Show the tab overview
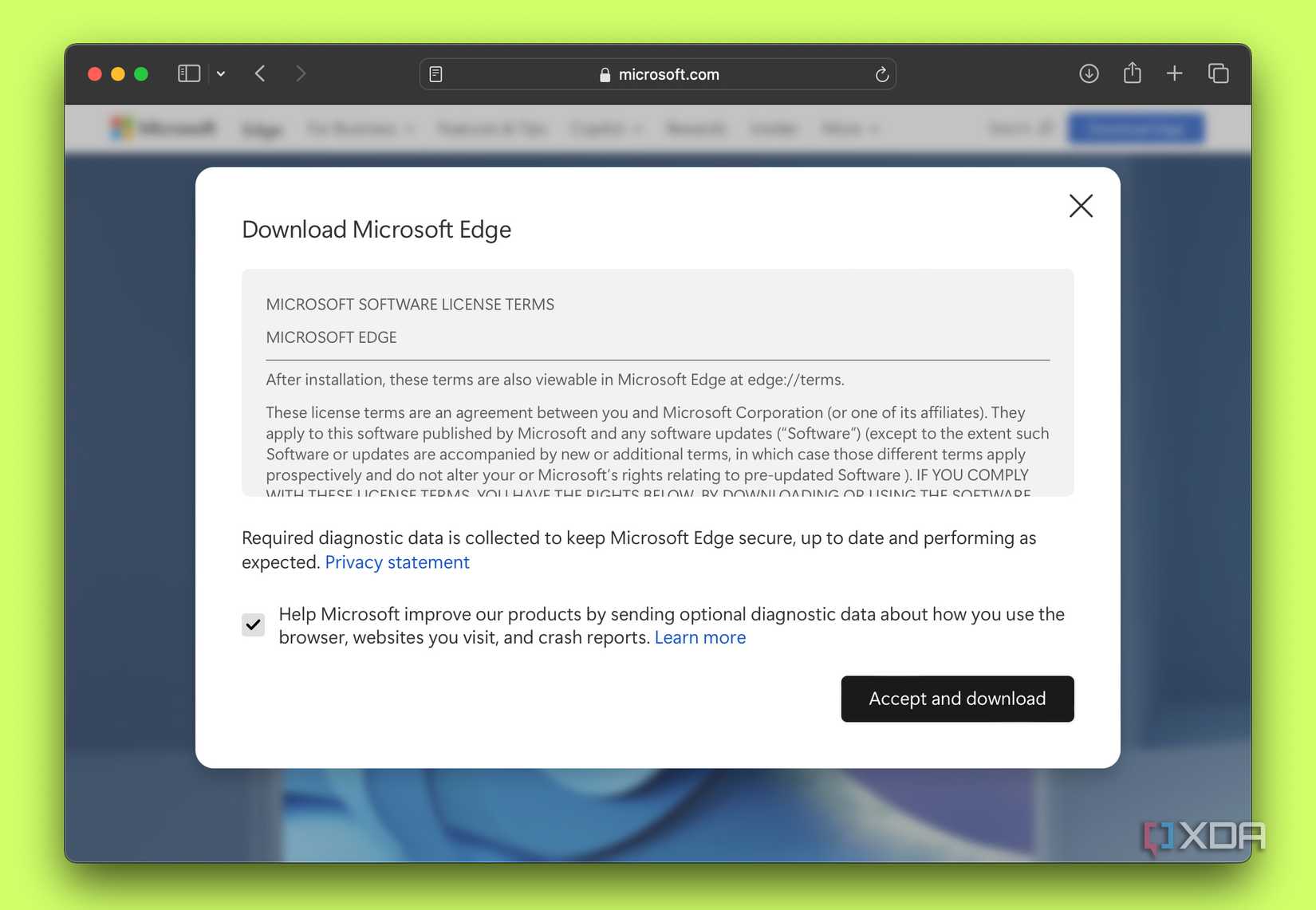1316x910 pixels. click(x=1218, y=74)
